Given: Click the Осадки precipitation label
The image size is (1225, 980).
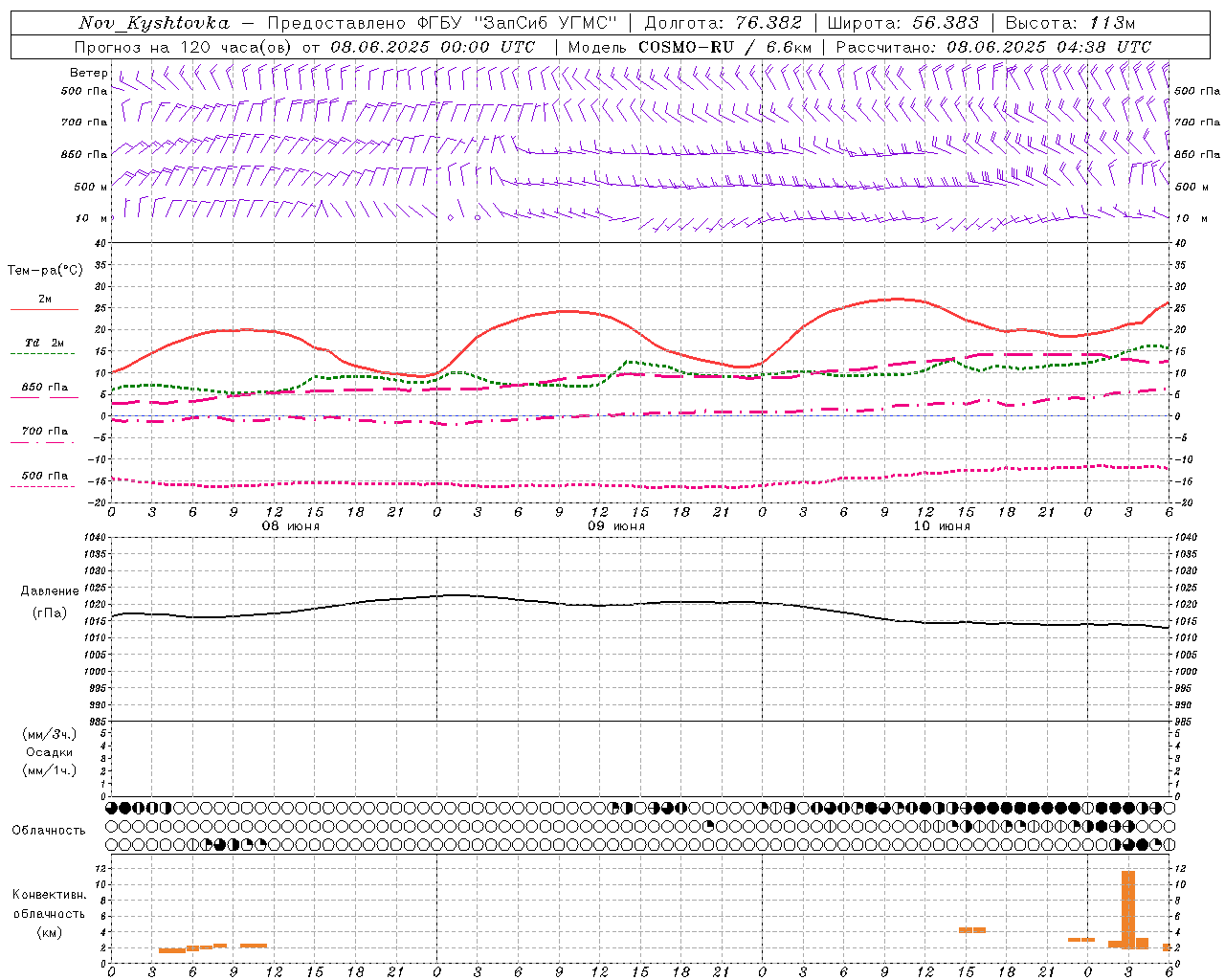Looking at the screenshot, I should [x=50, y=752].
